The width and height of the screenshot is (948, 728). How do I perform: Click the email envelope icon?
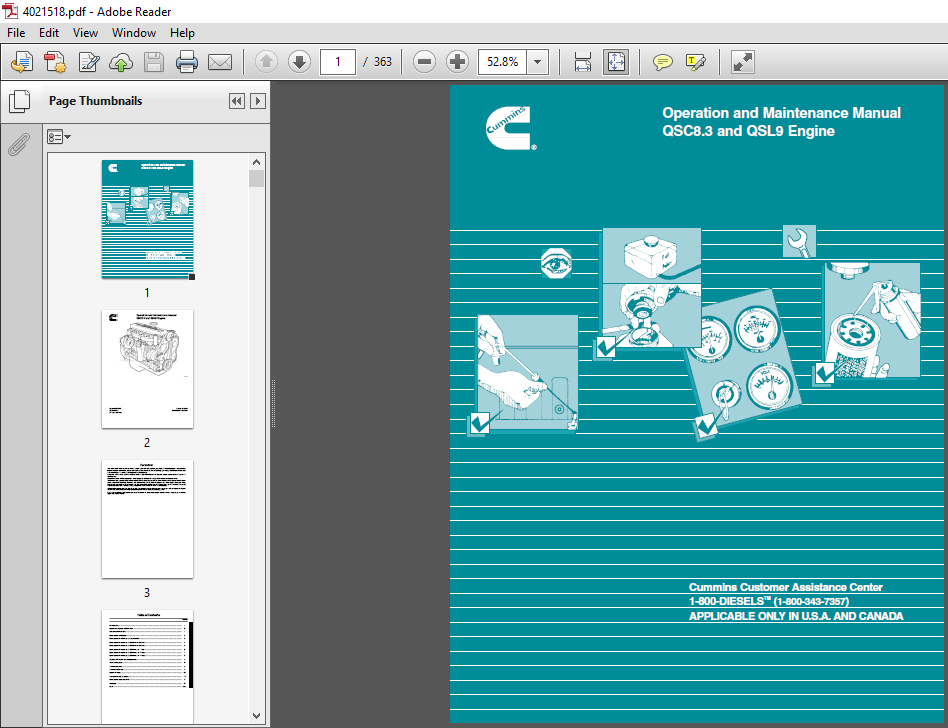point(219,62)
